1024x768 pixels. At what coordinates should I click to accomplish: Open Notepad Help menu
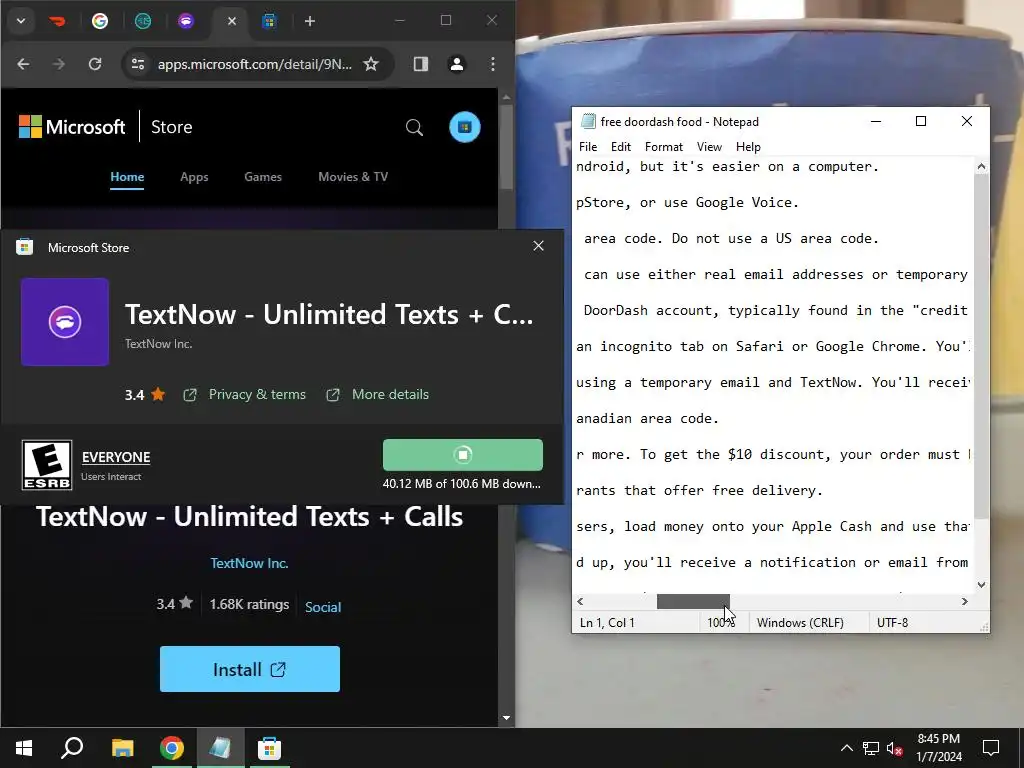pos(748,147)
